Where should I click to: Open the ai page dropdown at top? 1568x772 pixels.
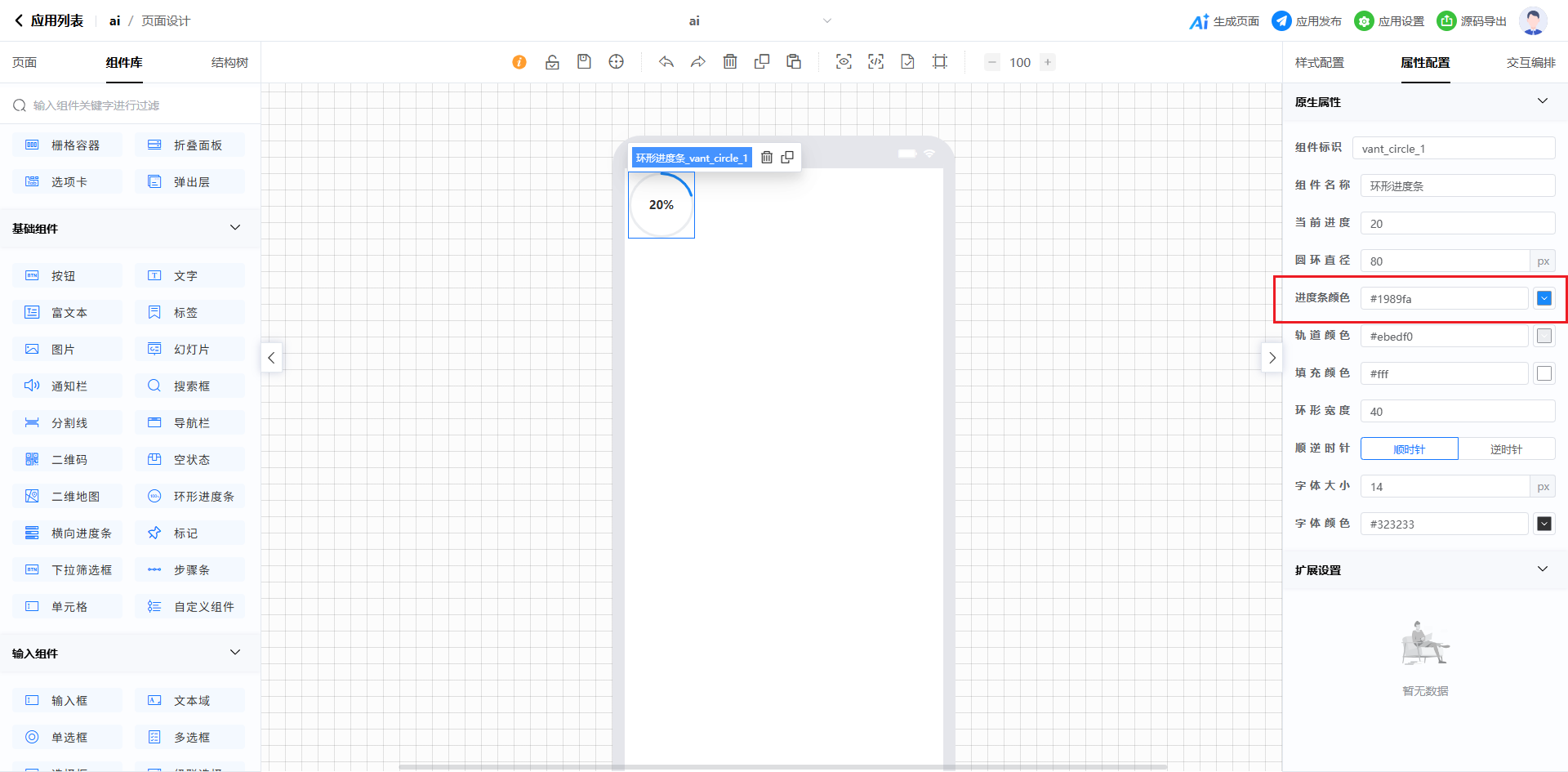click(x=826, y=21)
